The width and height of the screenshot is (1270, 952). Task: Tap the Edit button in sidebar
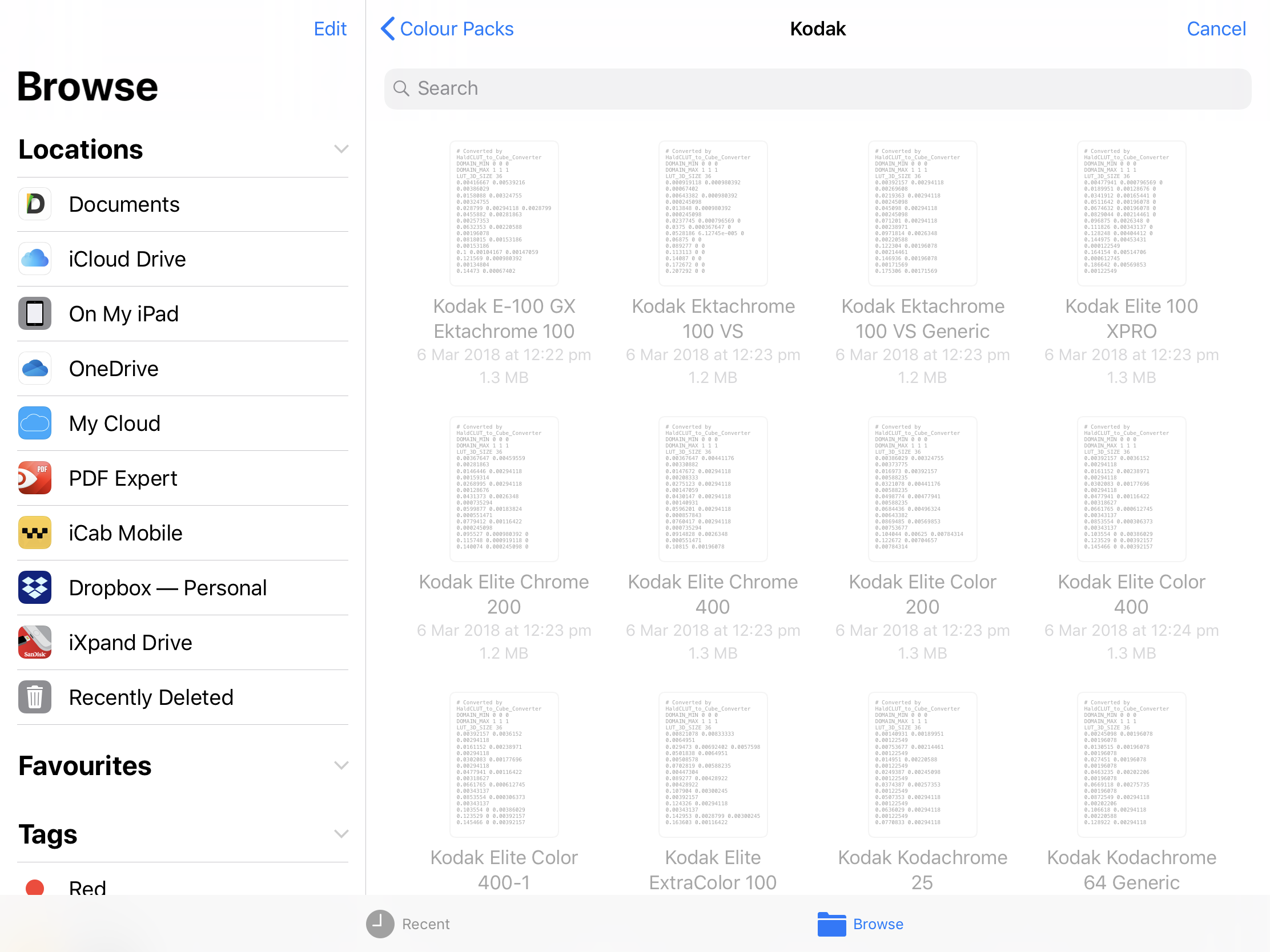[x=330, y=29]
